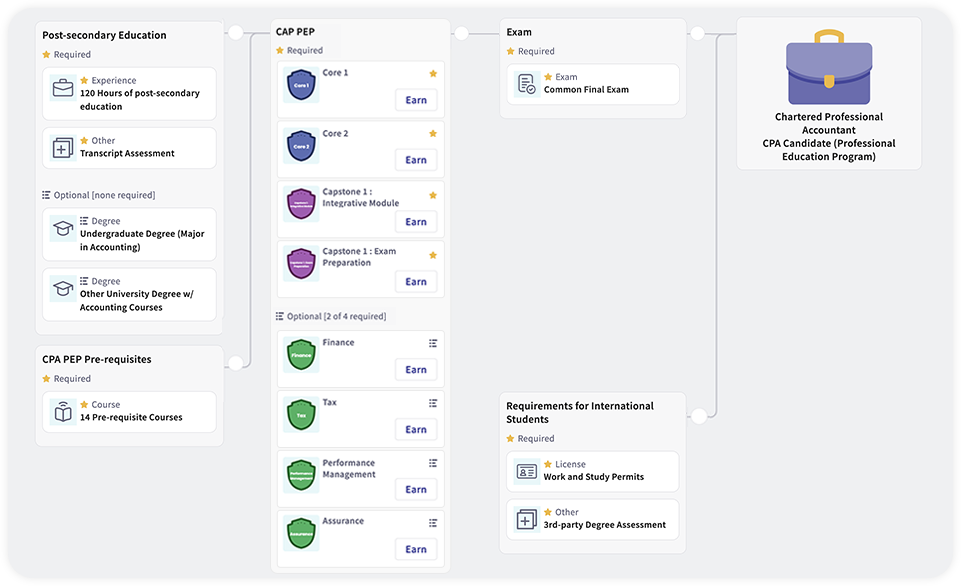The height and width of the screenshot is (586, 961).
Task: Click Earn on the Finance card
Action: click(416, 370)
